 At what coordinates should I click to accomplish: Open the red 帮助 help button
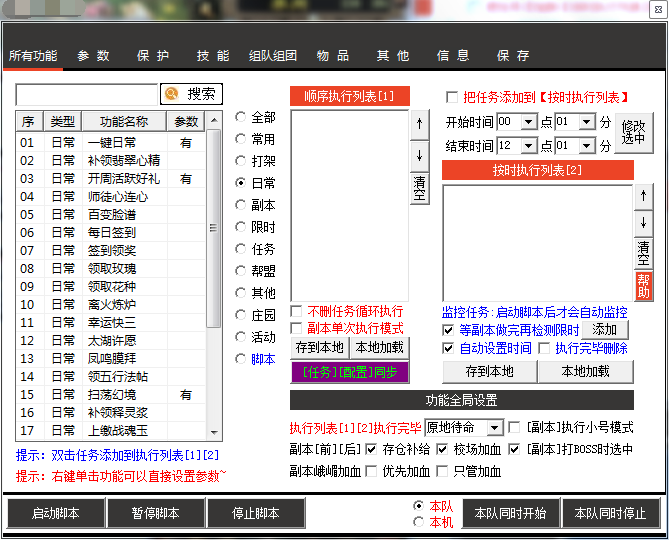point(643,286)
